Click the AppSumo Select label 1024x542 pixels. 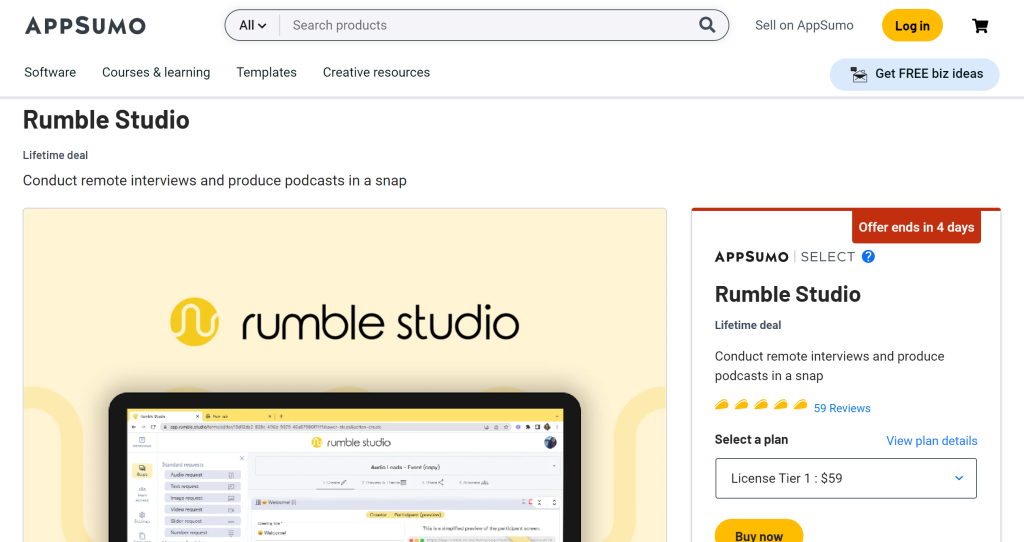point(784,257)
